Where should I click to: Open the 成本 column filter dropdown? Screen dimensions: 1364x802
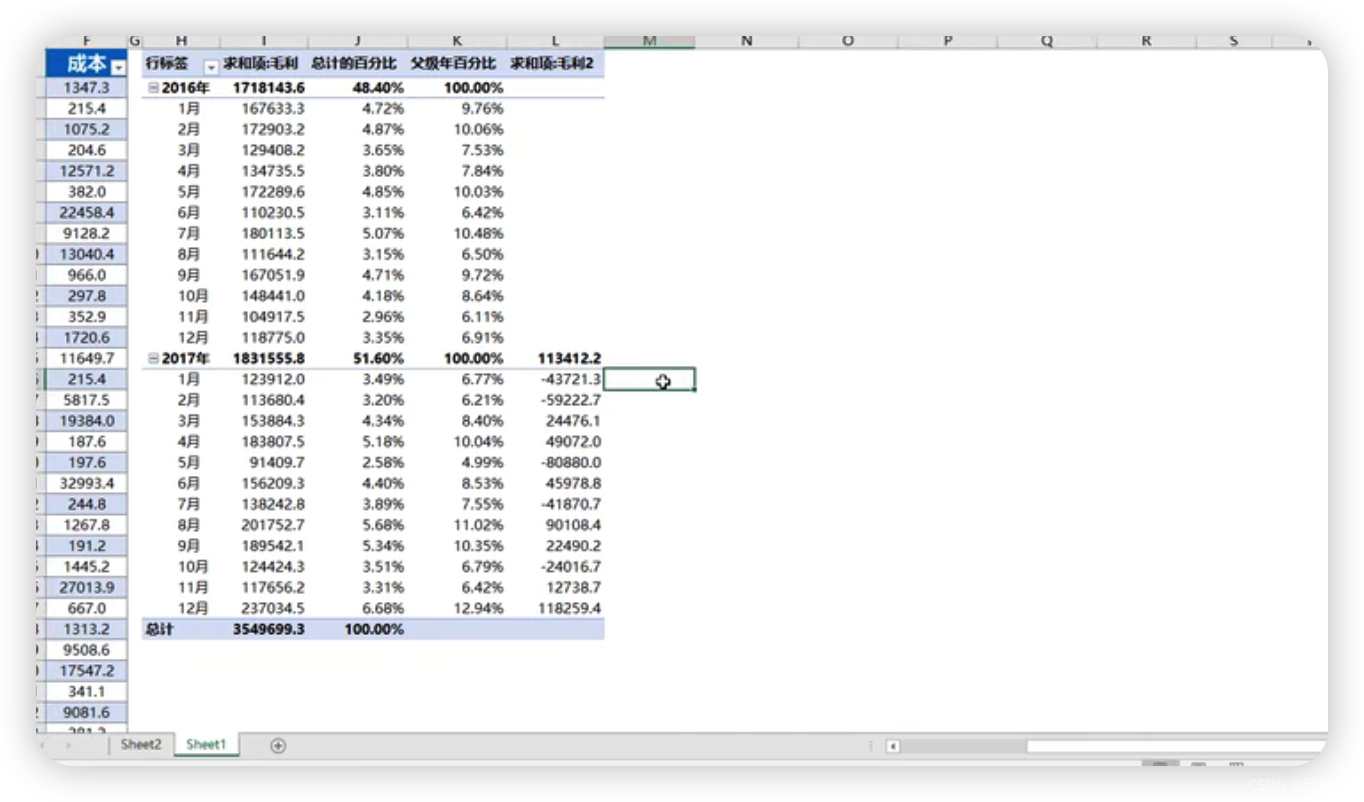(x=119, y=66)
